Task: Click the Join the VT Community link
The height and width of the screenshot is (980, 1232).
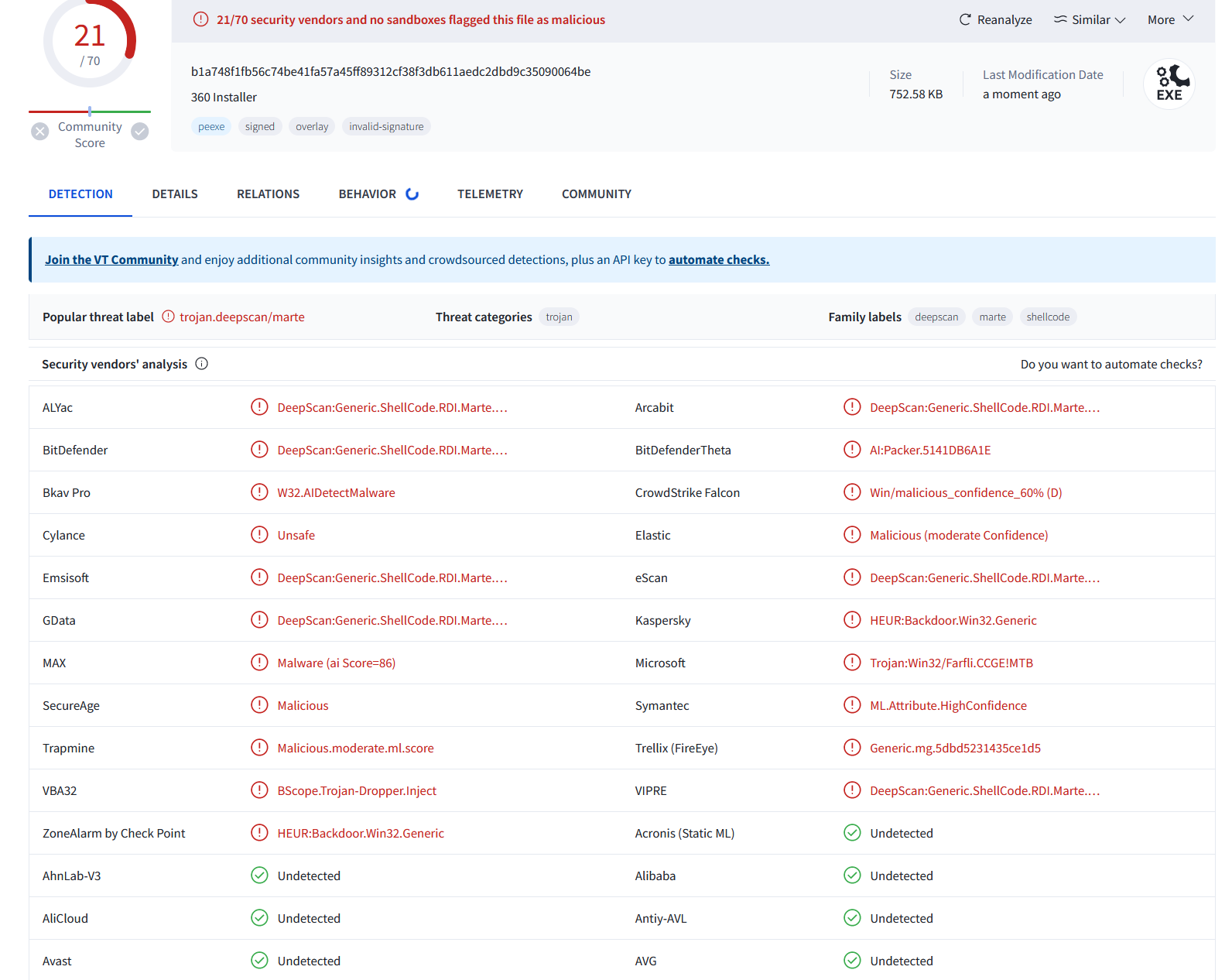Action: (111, 260)
